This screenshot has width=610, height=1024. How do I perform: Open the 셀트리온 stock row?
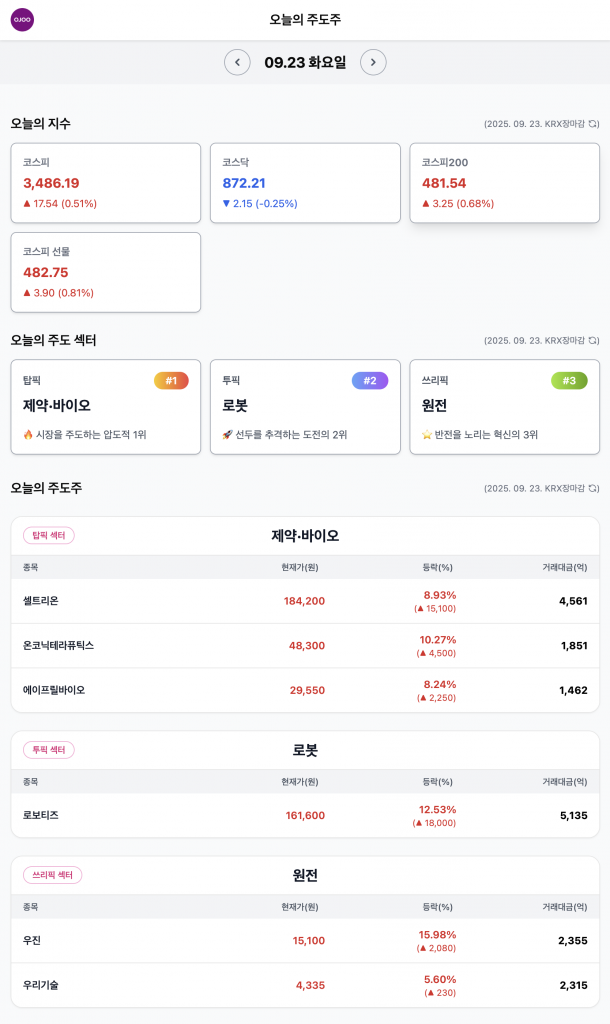pyautogui.click(x=305, y=601)
